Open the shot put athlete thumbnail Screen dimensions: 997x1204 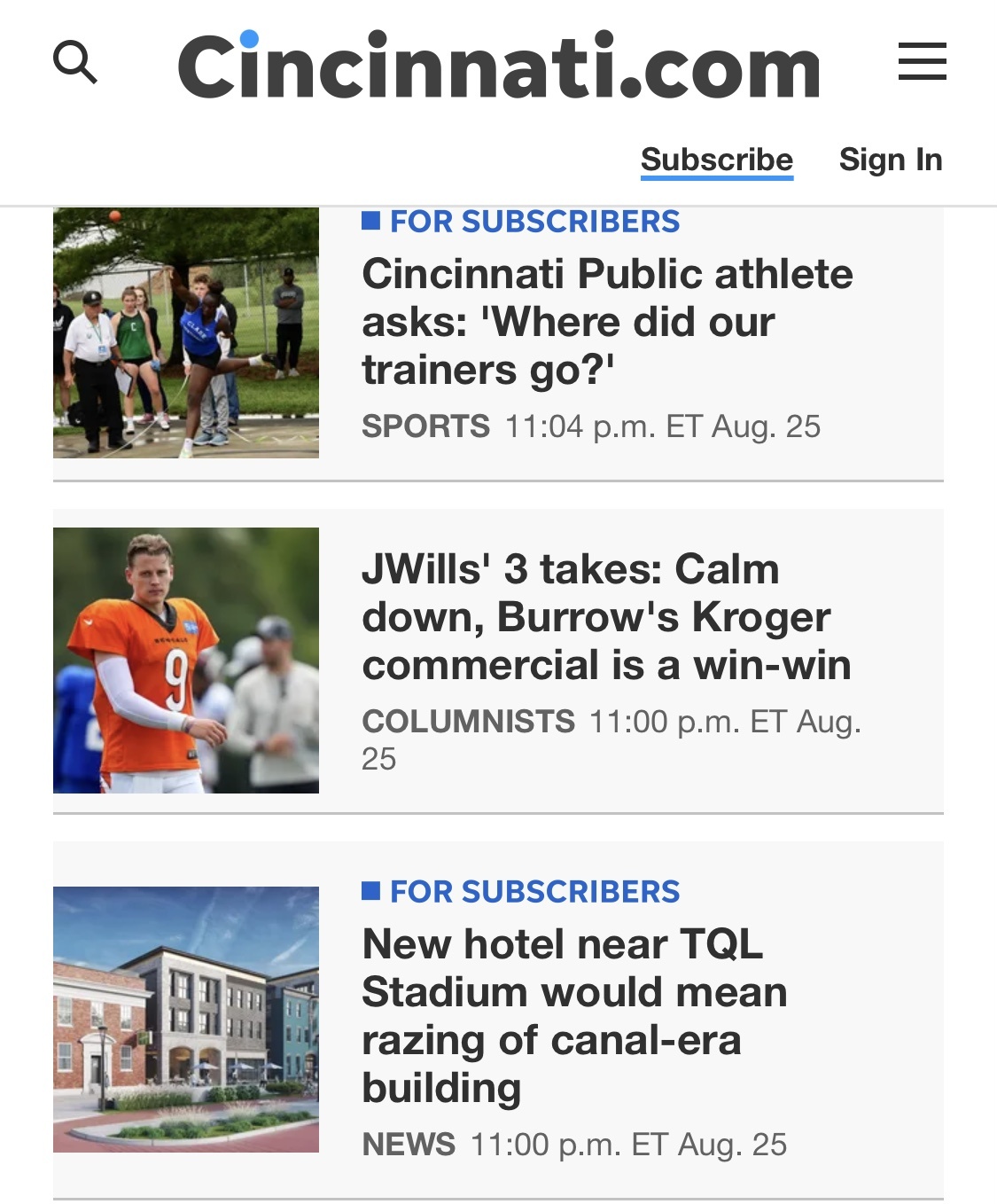(x=186, y=332)
